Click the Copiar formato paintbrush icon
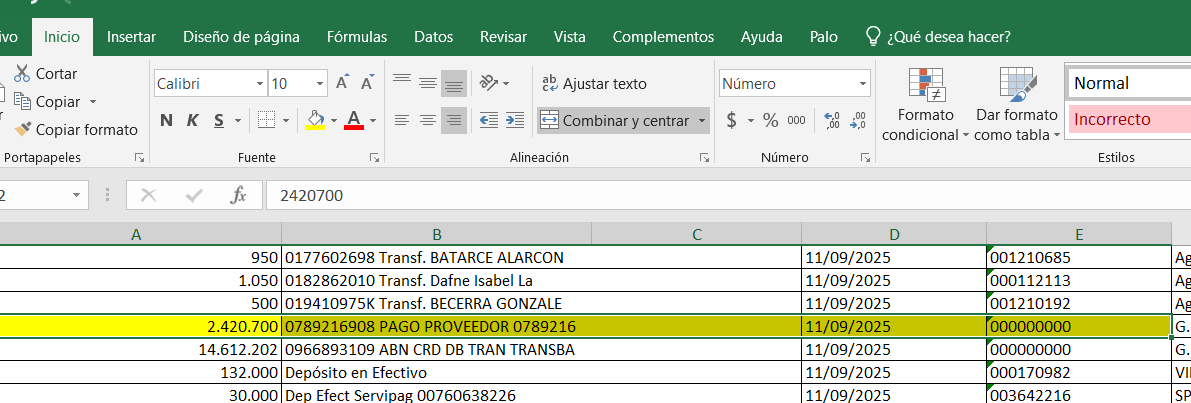Viewport: 1191px width, 403px height. click(x=22, y=129)
